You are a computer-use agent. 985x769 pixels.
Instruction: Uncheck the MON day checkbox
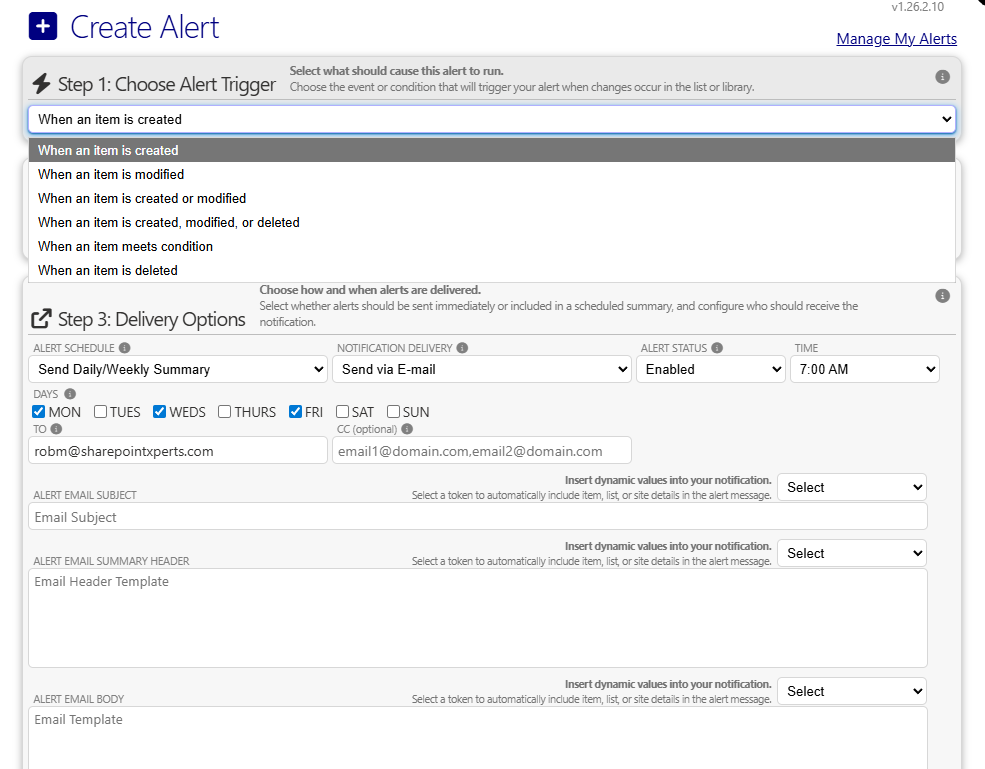click(39, 411)
